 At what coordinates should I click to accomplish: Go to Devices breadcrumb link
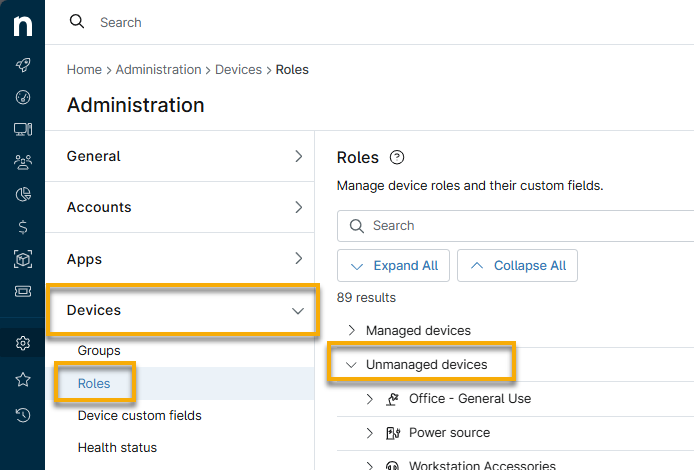click(x=238, y=69)
